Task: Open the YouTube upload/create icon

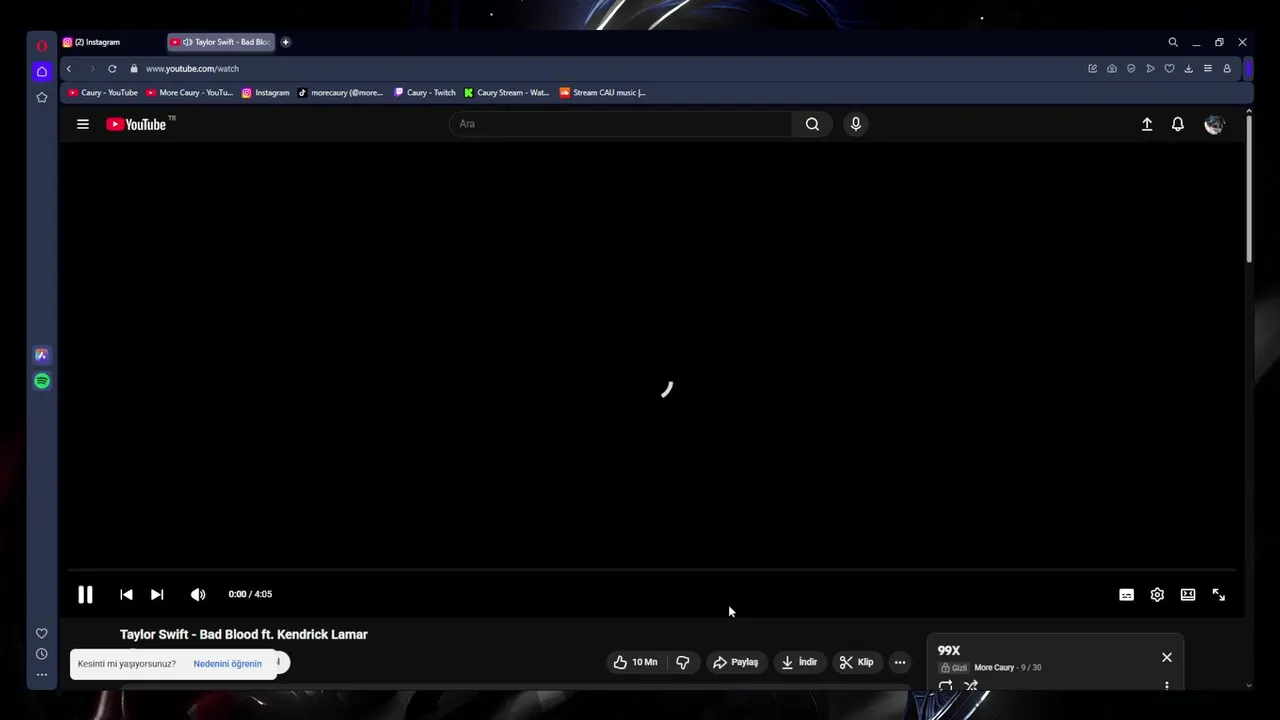Action: [x=1147, y=124]
